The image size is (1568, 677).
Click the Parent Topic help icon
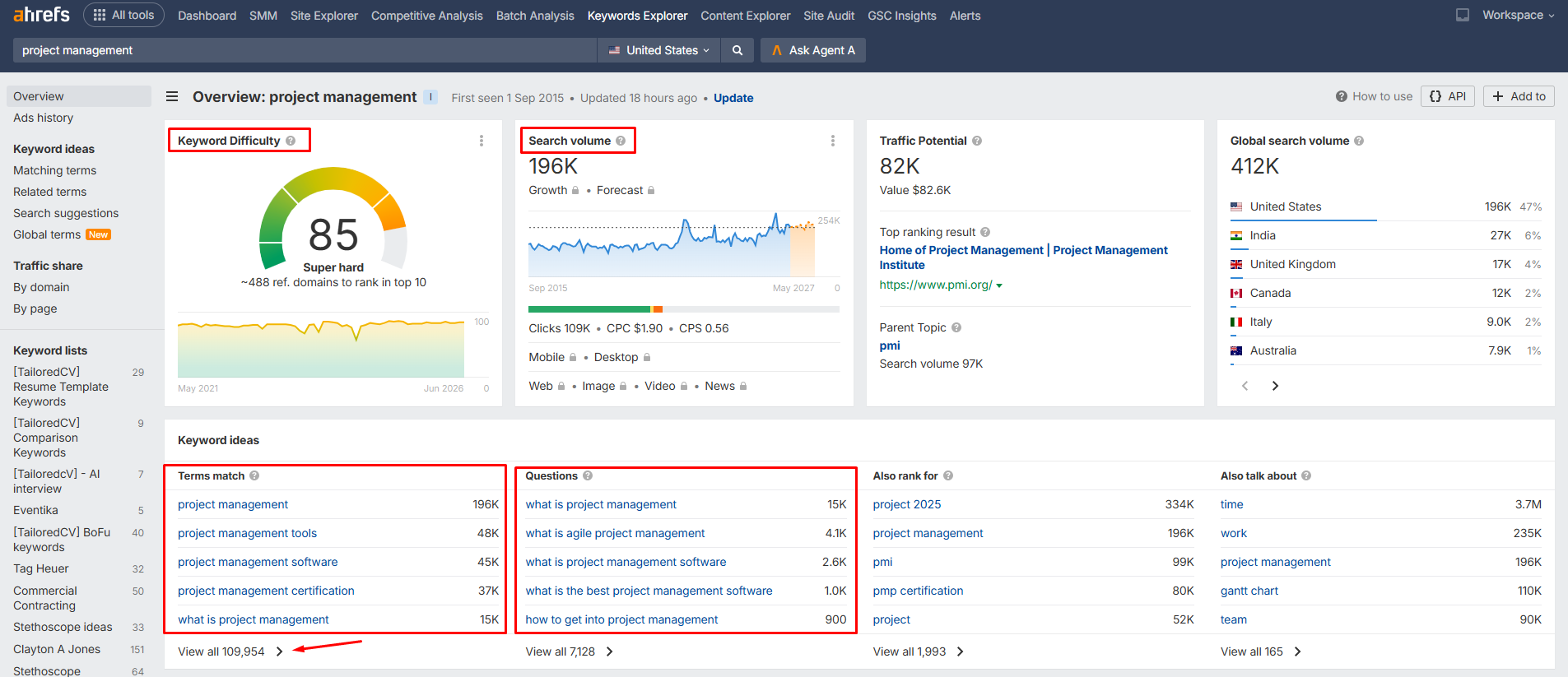(956, 327)
